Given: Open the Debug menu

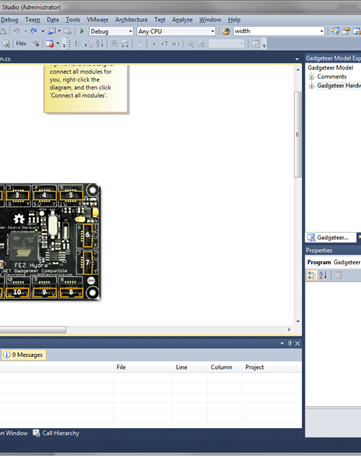Looking at the screenshot, I should [x=9, y=20].
